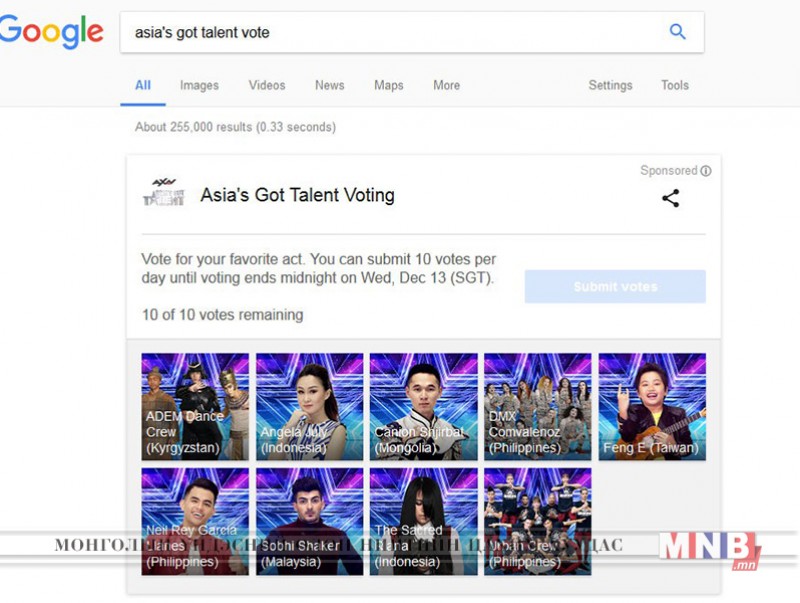Click inside the search query field
Image resolution: width=800 pixels, height=603 pixels.
(x=393, y=32)
